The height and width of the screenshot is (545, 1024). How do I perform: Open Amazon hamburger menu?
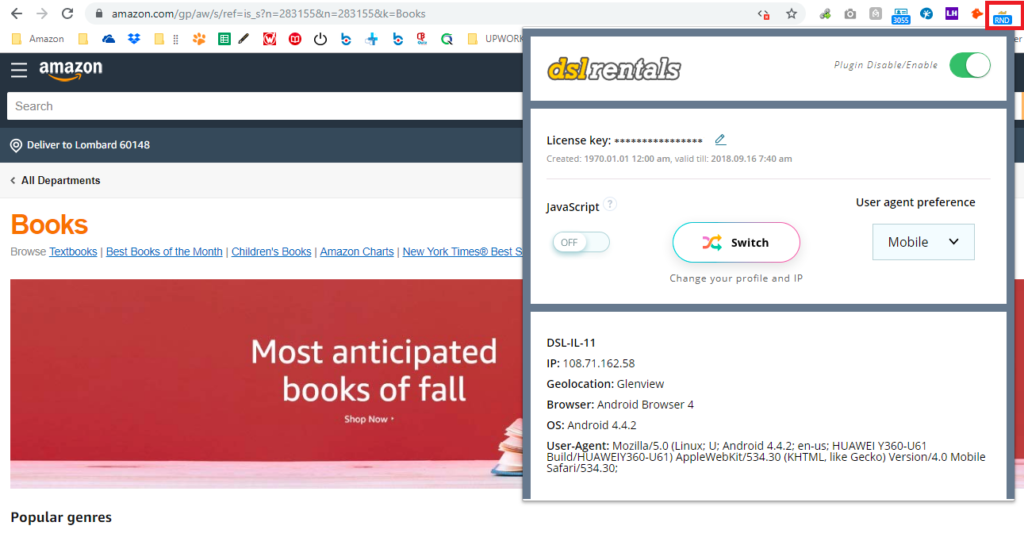[19, 70]
